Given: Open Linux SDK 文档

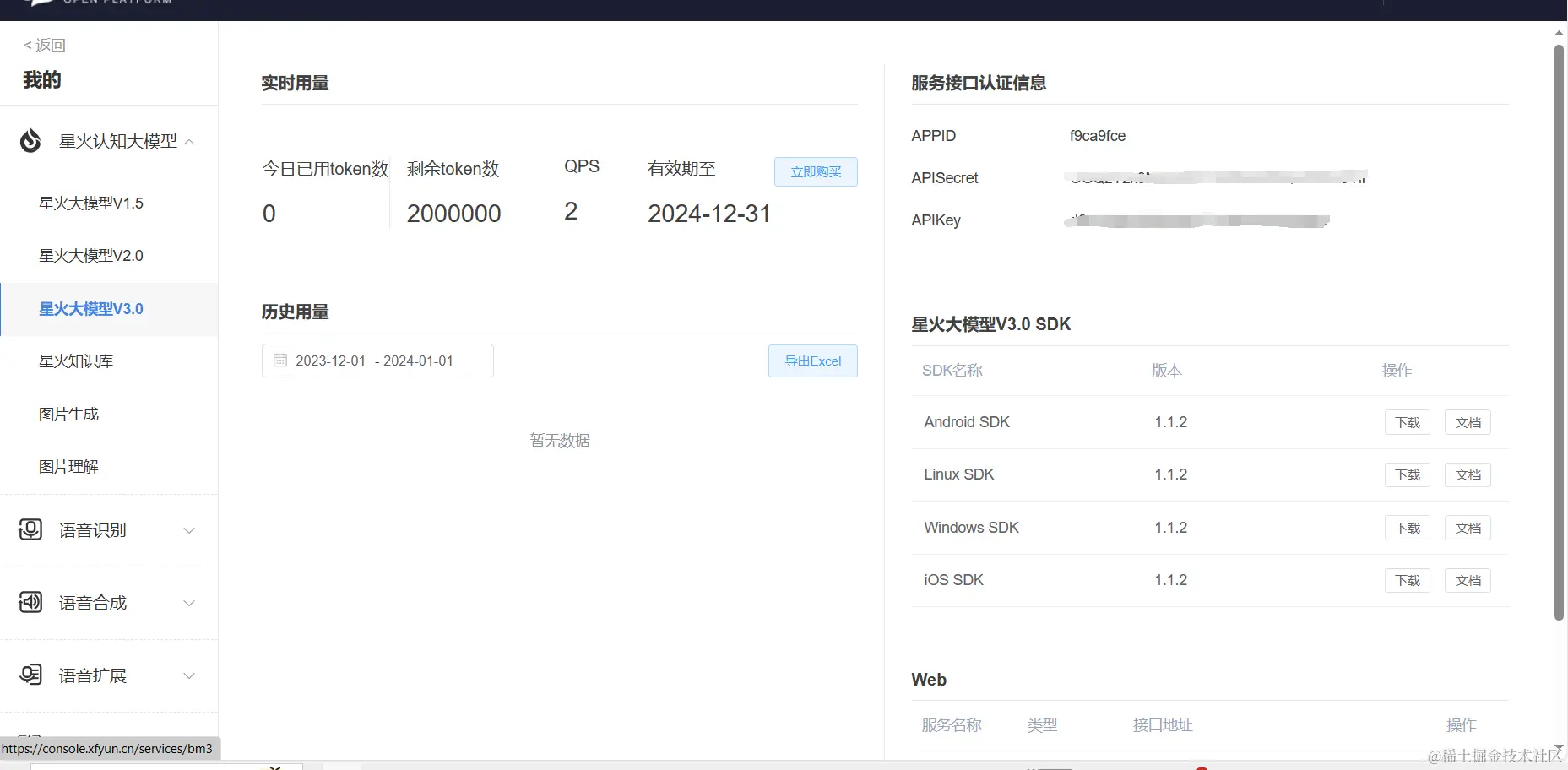Looking at the screenshot, I should 1468,474.
